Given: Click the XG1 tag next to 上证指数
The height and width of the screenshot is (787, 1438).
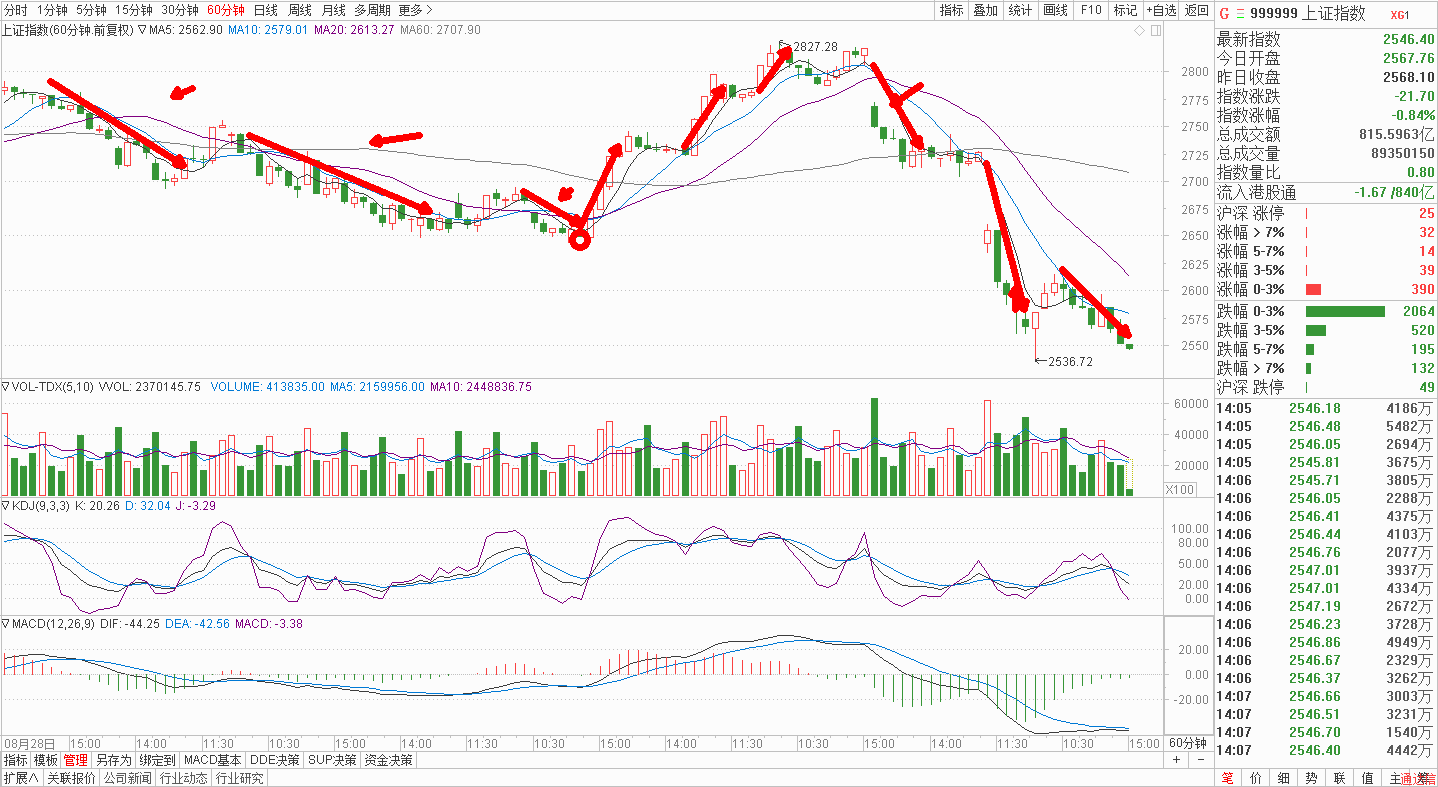Looking at the screenshot, I should [1399, 15].
